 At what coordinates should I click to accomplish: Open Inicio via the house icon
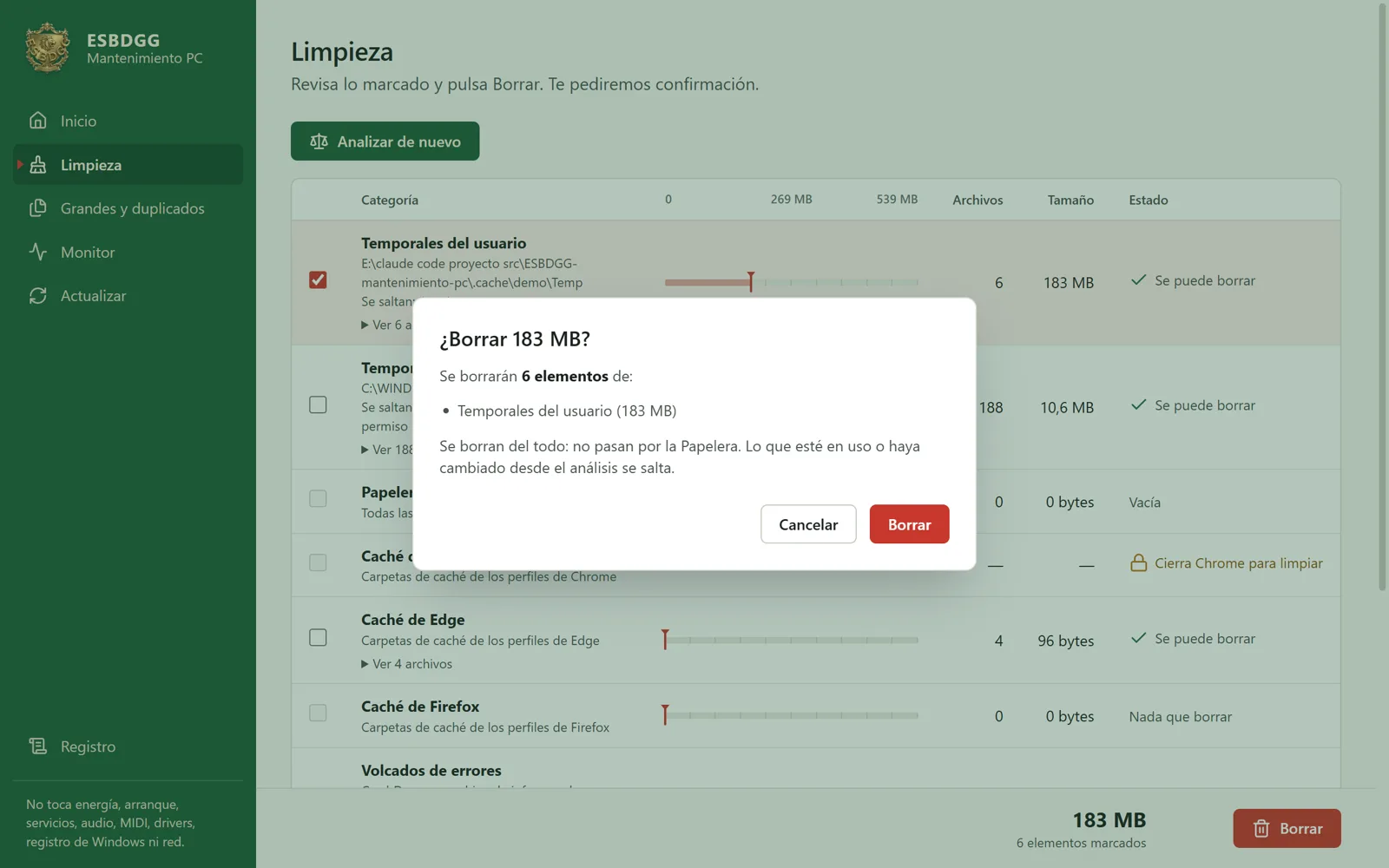[x=37, y=121]
